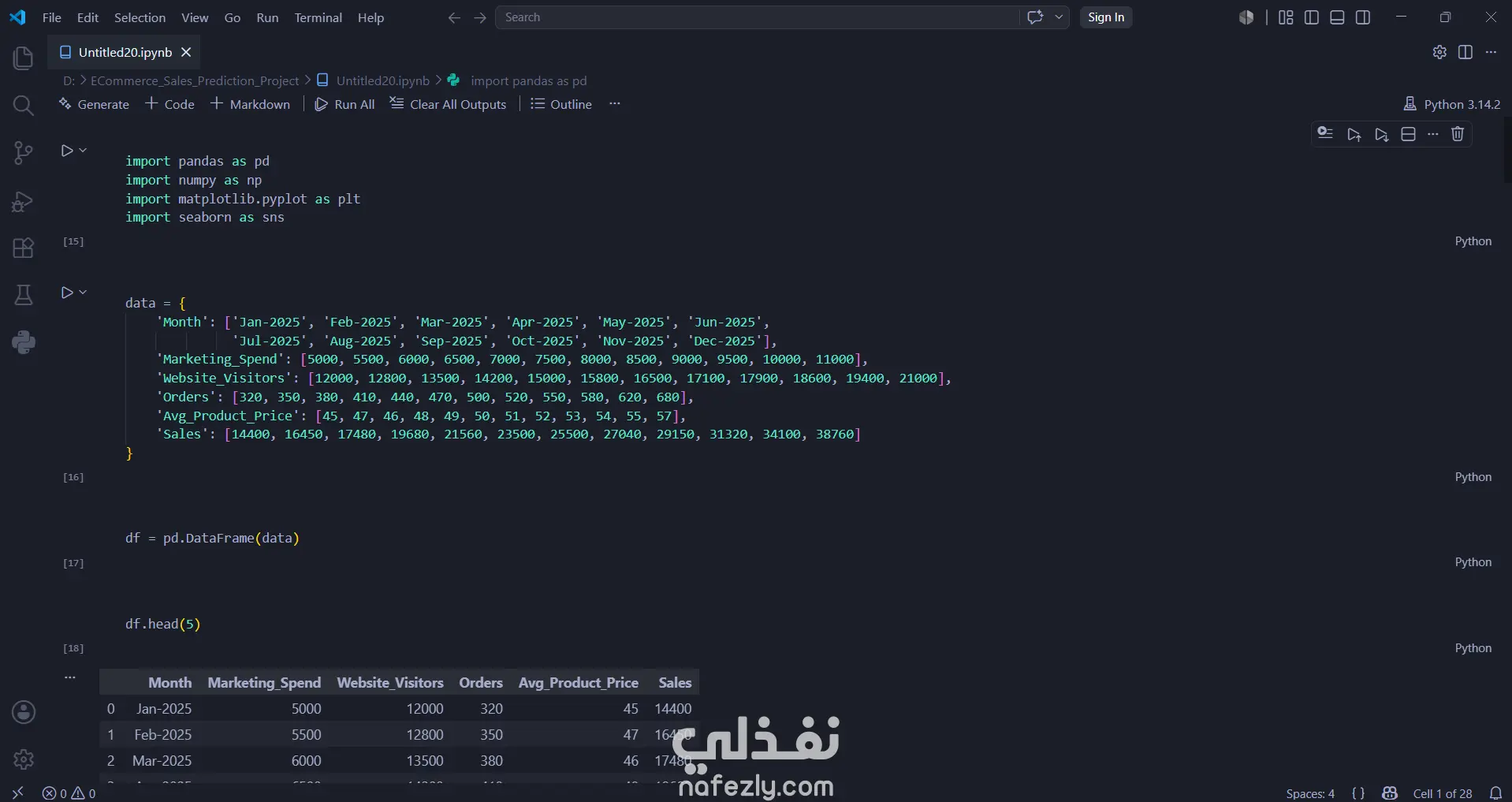Open the Search view in activity bar
Viewport: 1512px width, 802px height.
(x=24, y=106)
